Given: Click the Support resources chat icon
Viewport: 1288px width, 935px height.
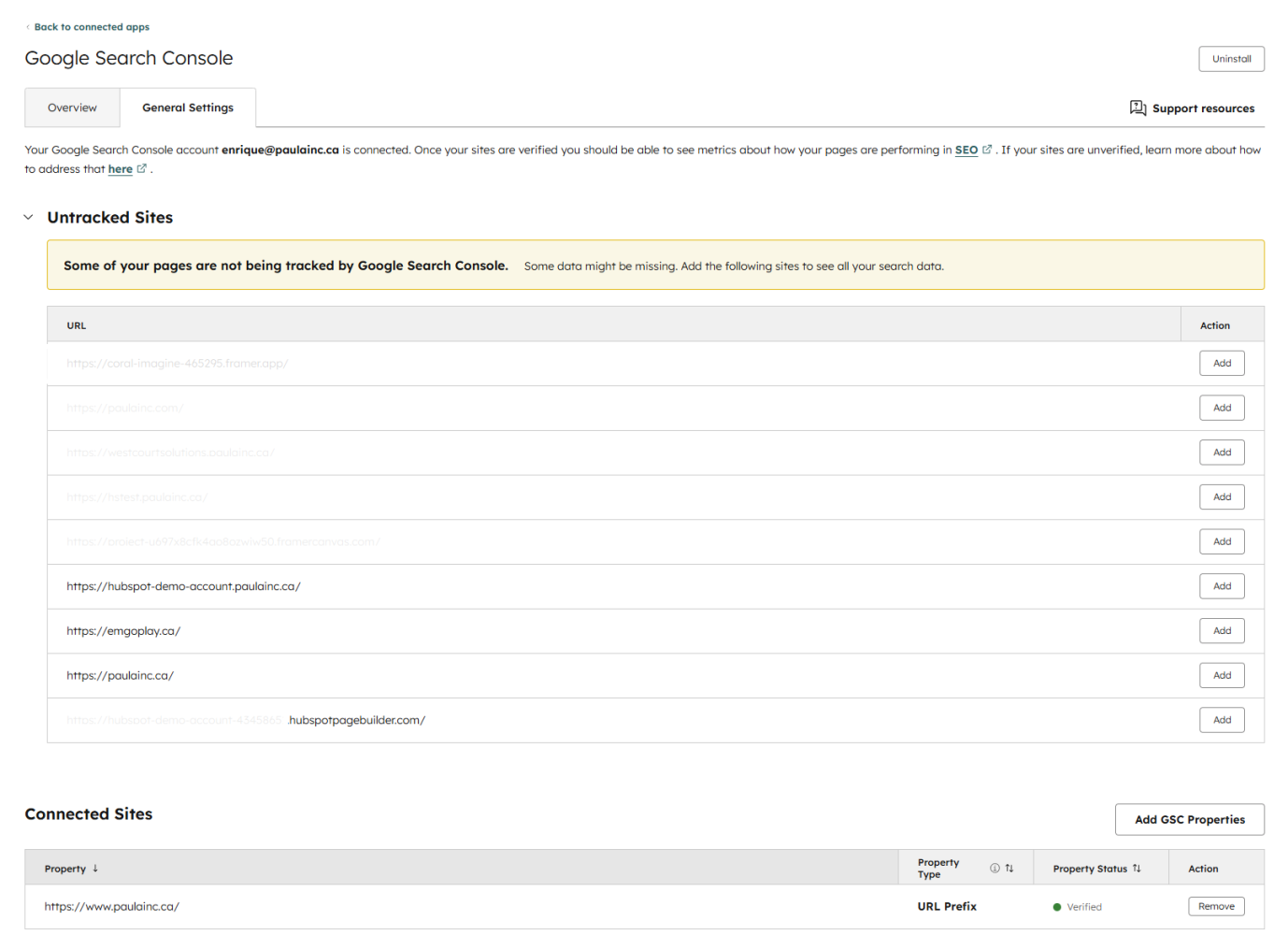Looking at the screenshot, I should click(x=1138, y=108).
